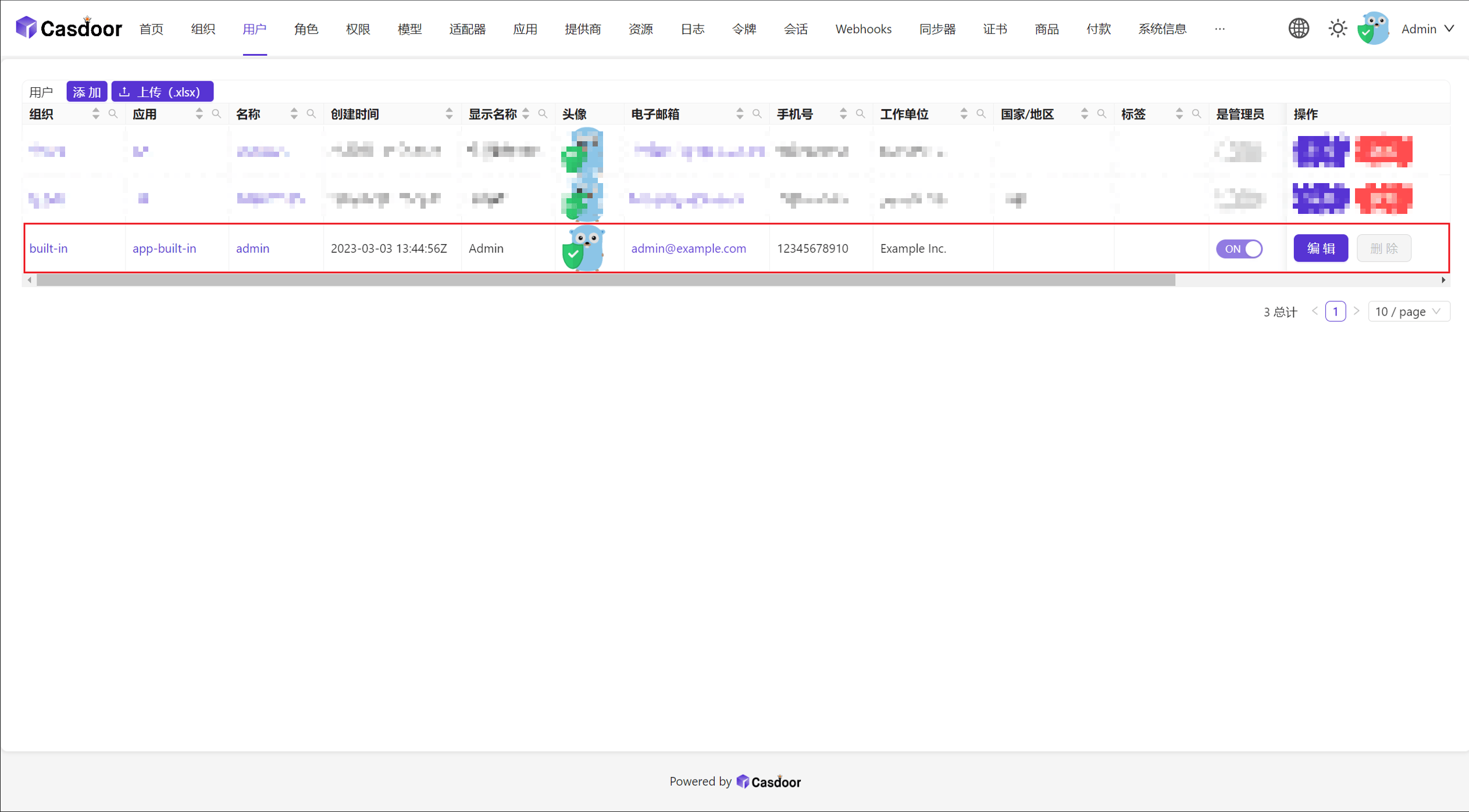Open the 权限 menu
Screen dimensions: 1469x812
pyautogui.click(x=358, y=28)
